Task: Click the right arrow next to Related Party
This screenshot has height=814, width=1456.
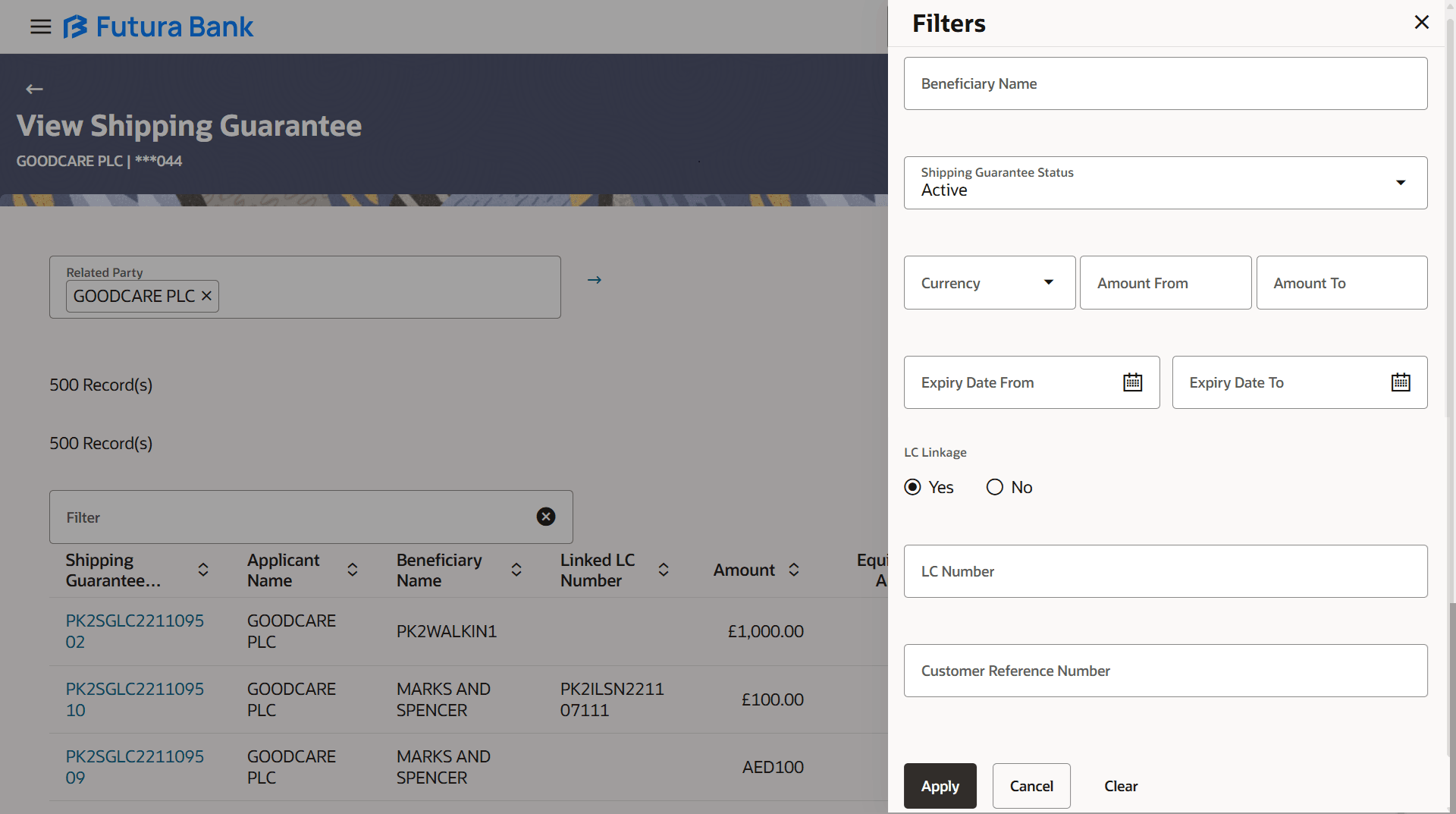Action: pos(594,279)
